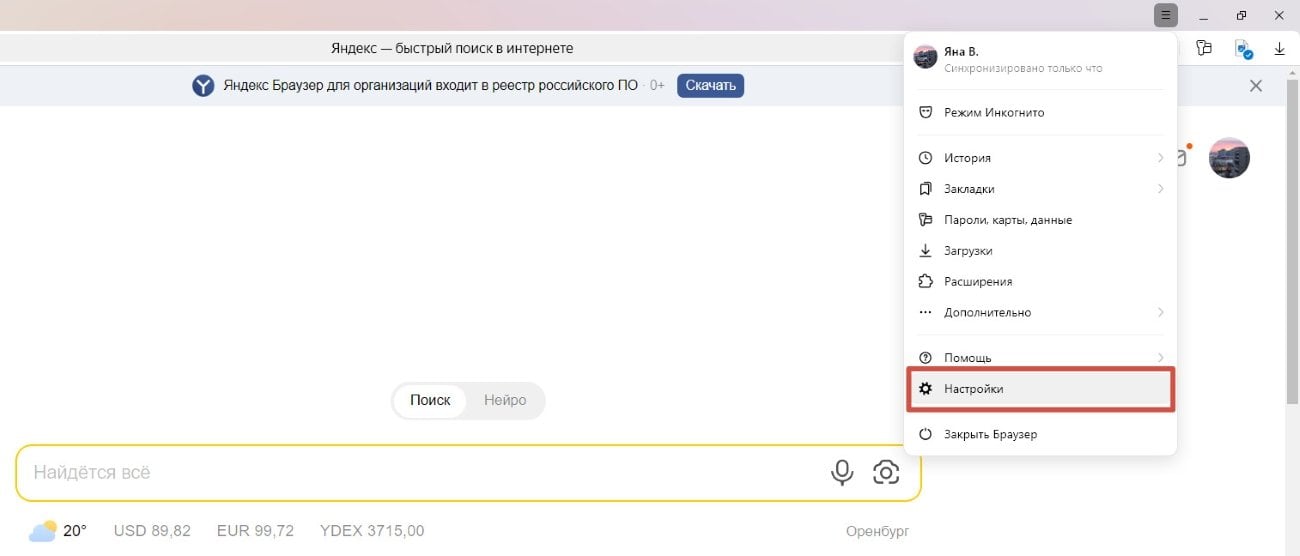Open Расширения from the menu
This screenshot has height=556, width=1300.
point(1040,282)
